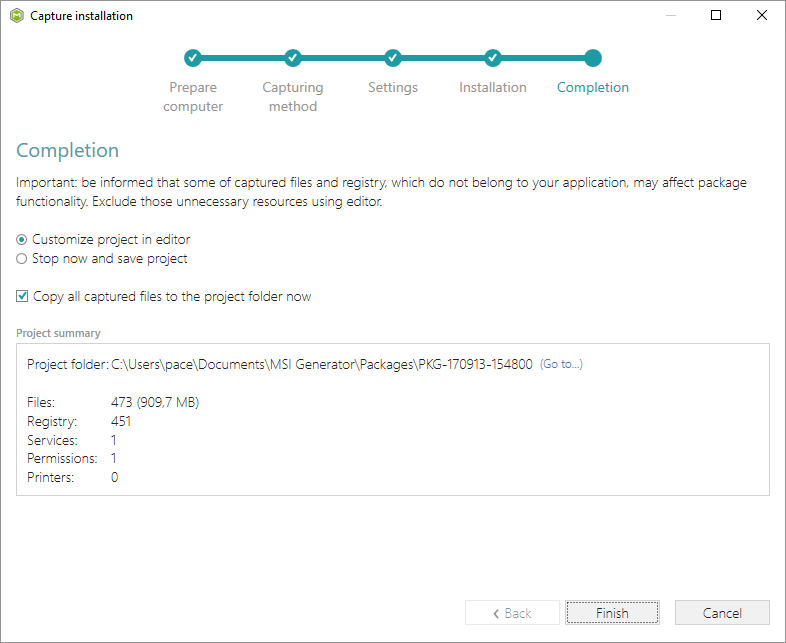The width and height of the screenshot is (786, 643).
Task: Click the Prepare computer step checkmark
Action: click(x=192, y=58)
